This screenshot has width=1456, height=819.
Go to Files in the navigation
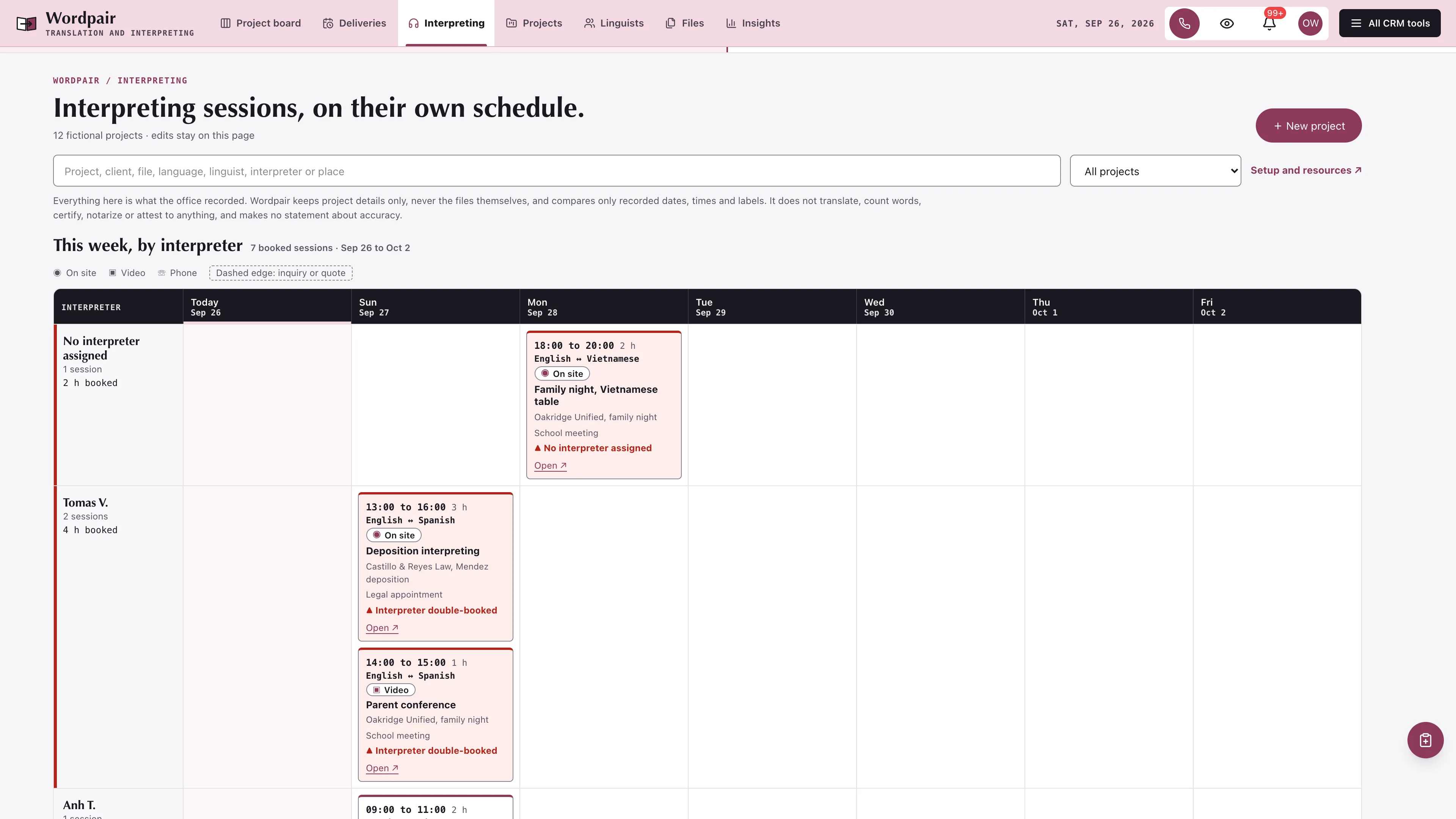pyautogui.click(x=684, y=23)
